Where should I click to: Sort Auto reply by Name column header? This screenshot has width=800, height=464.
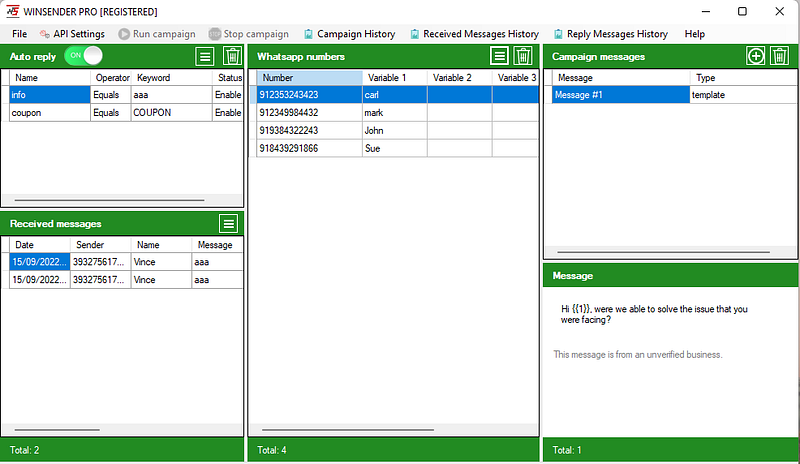[x=49, y=78]
